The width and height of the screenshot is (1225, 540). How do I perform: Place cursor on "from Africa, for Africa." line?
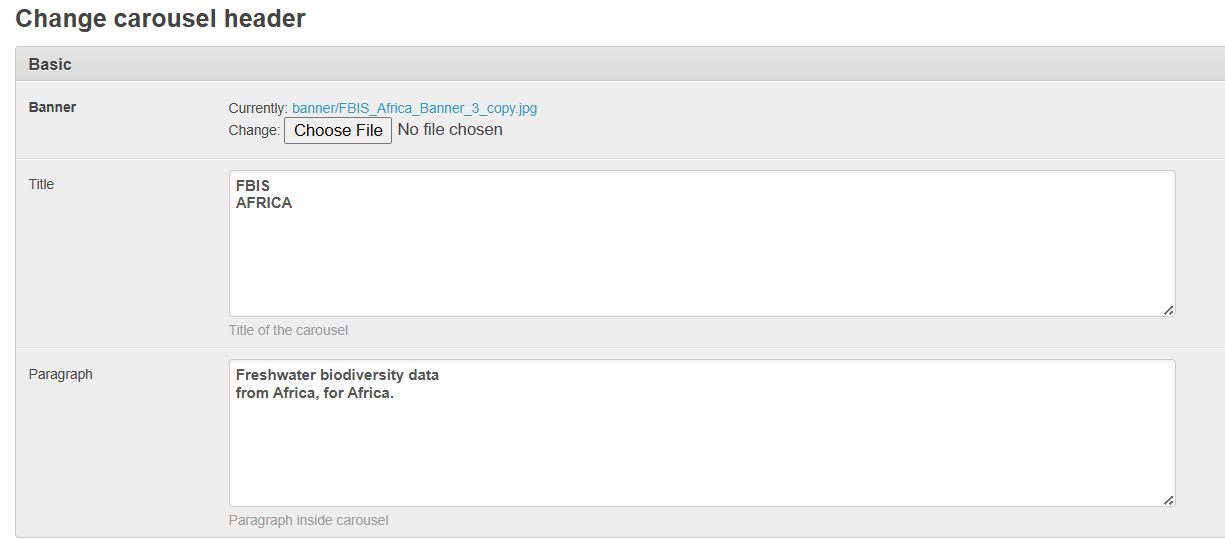tap(315, 393)
